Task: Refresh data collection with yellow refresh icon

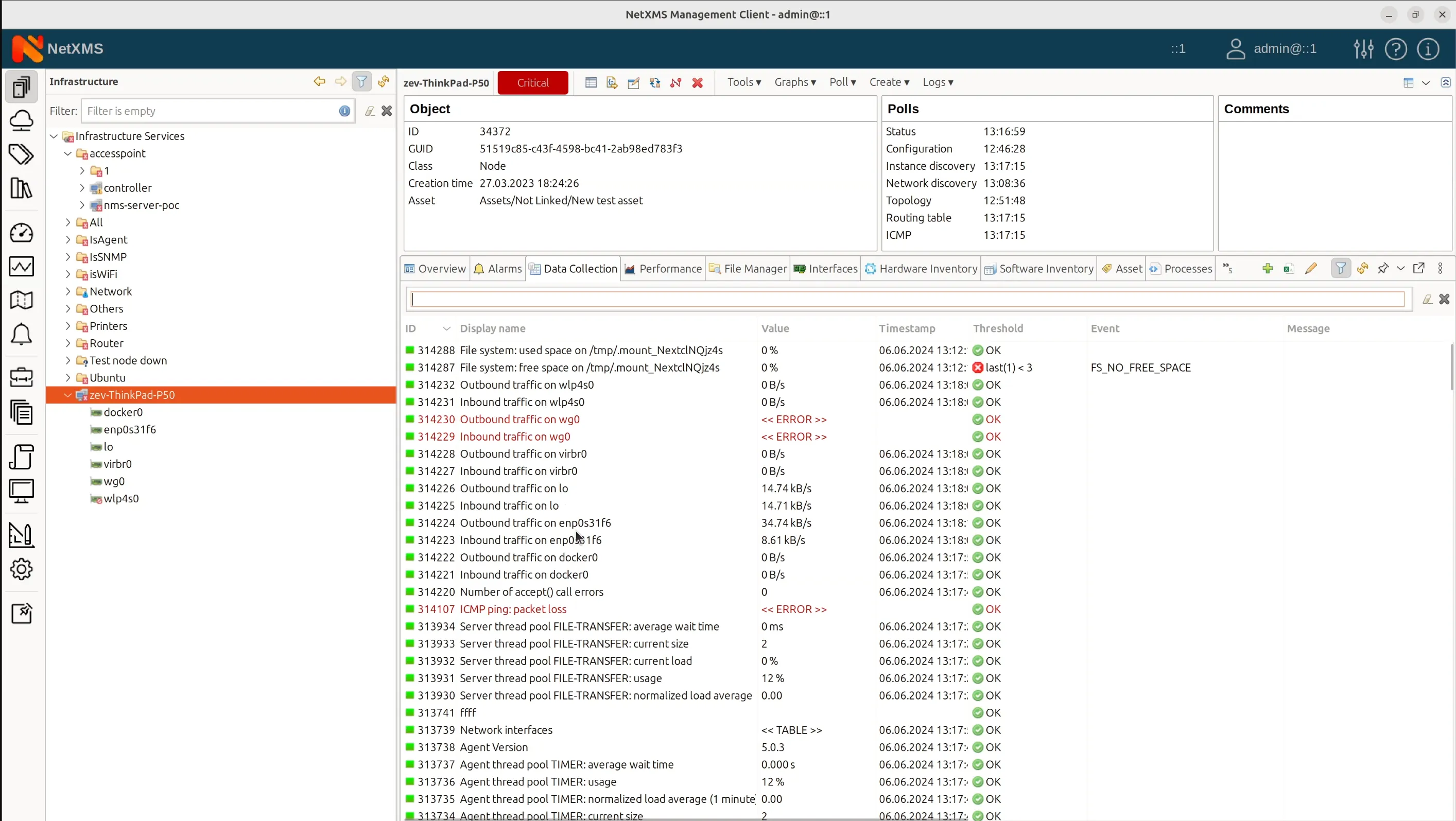Action: point(1363,268)
